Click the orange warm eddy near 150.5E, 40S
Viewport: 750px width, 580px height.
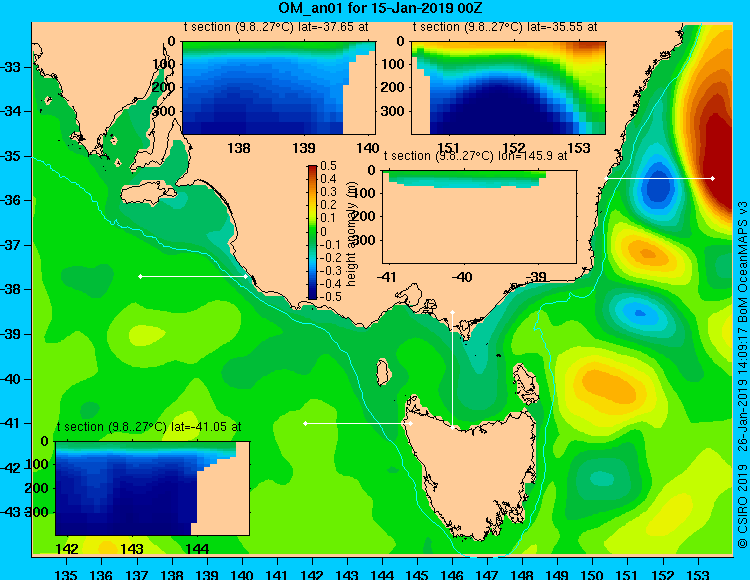tap(608, 385)
